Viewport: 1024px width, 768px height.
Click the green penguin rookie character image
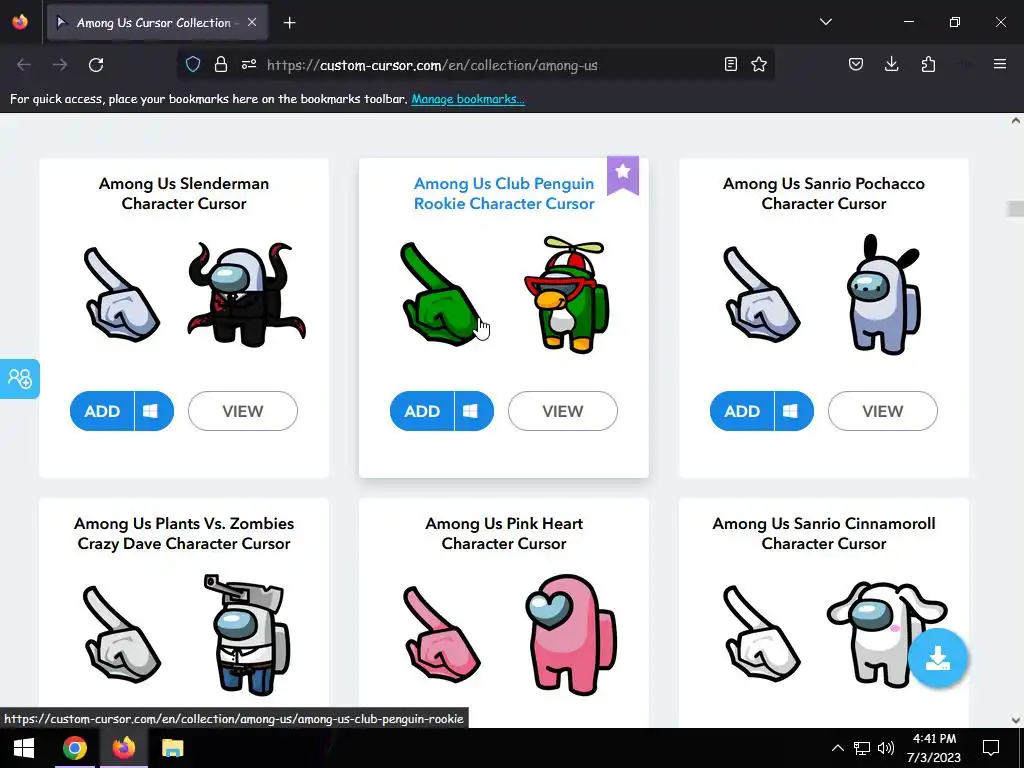point(567,295)
